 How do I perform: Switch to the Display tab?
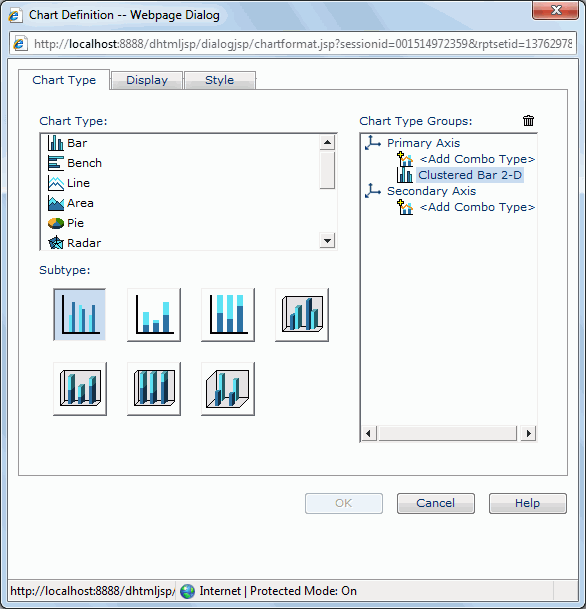pos(147,80)
